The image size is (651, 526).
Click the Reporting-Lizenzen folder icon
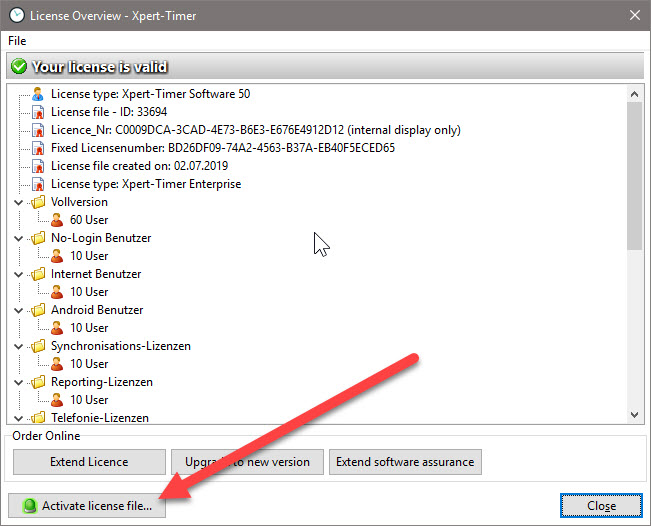click(38, 382)
